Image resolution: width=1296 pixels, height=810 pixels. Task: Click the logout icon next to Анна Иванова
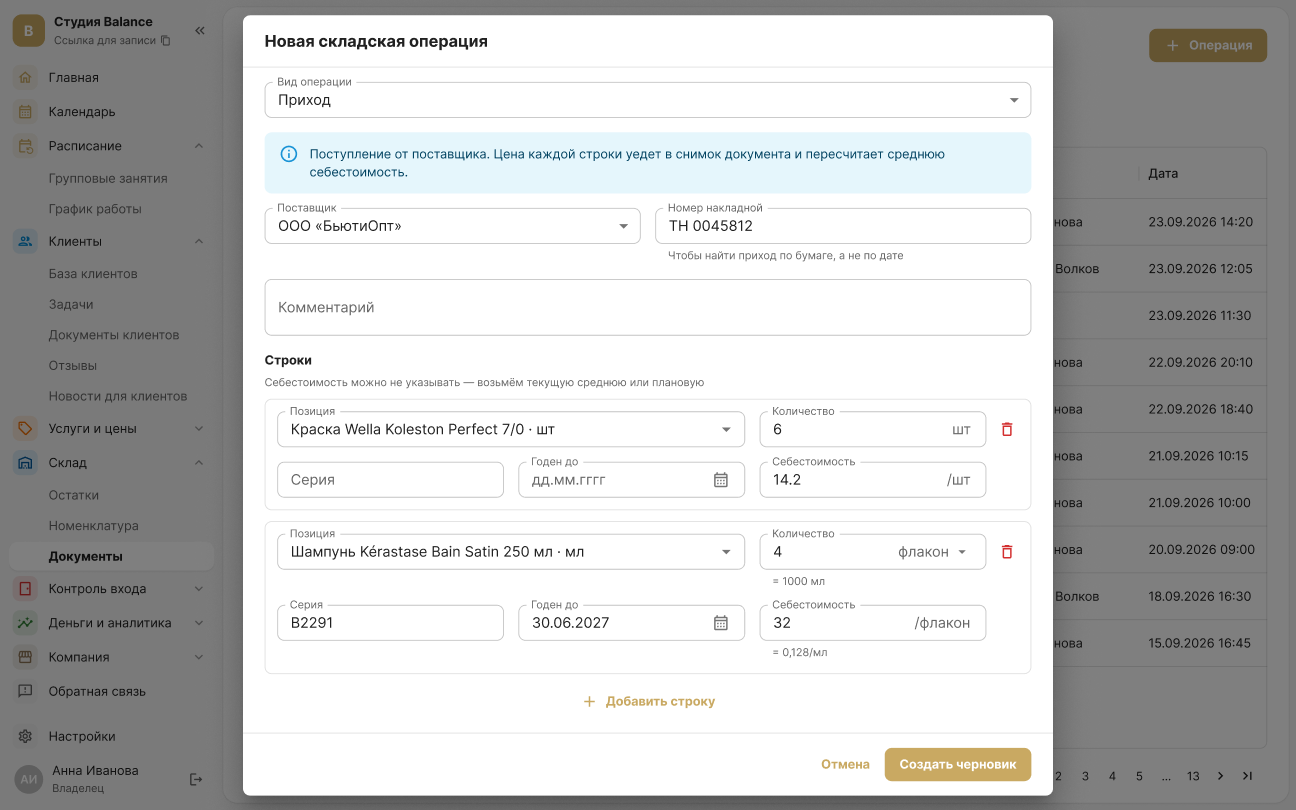click(x=196, y=779)
